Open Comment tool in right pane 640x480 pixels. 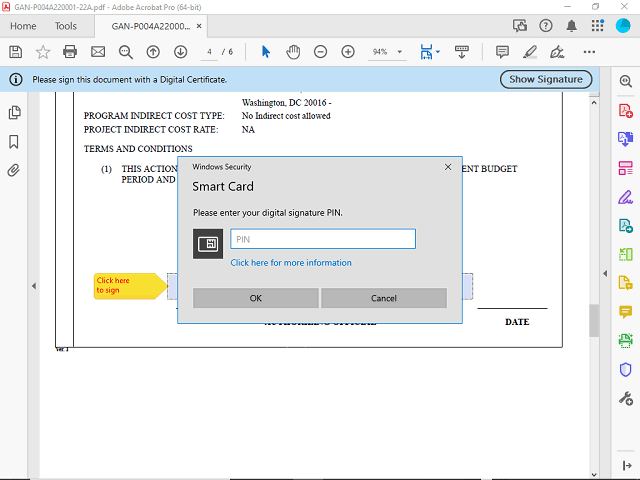click(626, 312)
